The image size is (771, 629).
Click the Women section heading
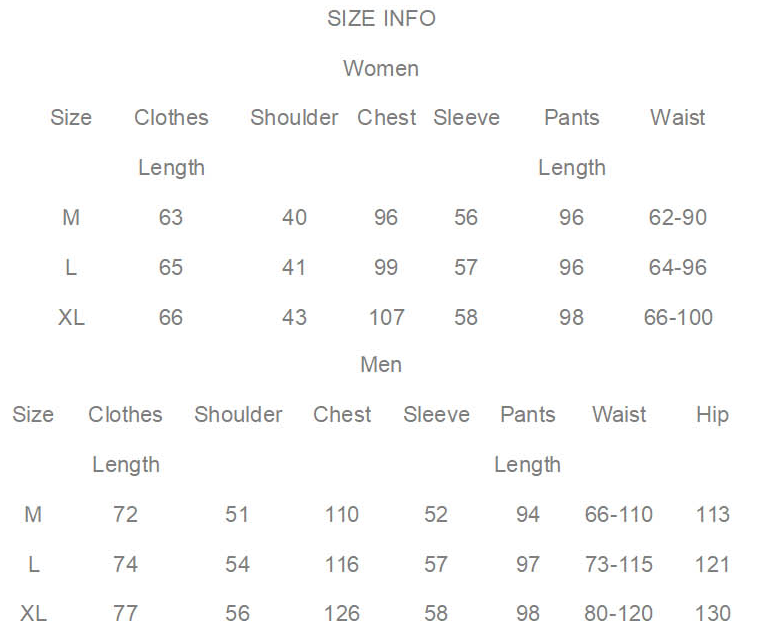click(381, 69)
